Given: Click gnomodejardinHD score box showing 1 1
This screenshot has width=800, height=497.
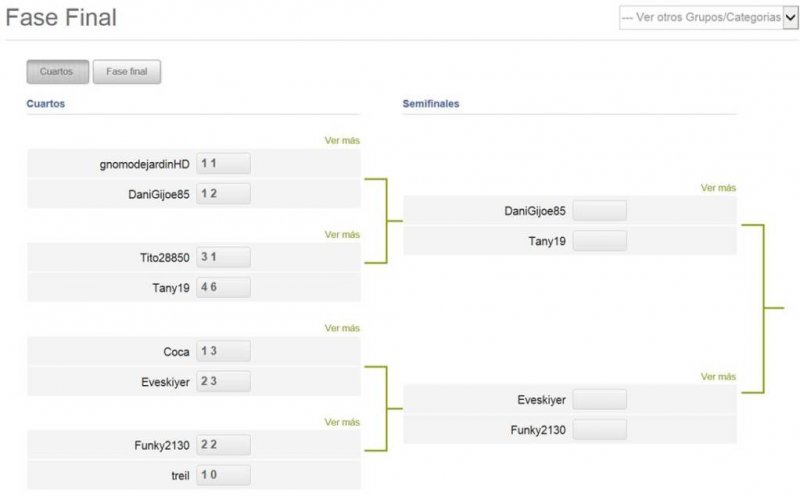Looking at the screenshot, I should [223, 163].
